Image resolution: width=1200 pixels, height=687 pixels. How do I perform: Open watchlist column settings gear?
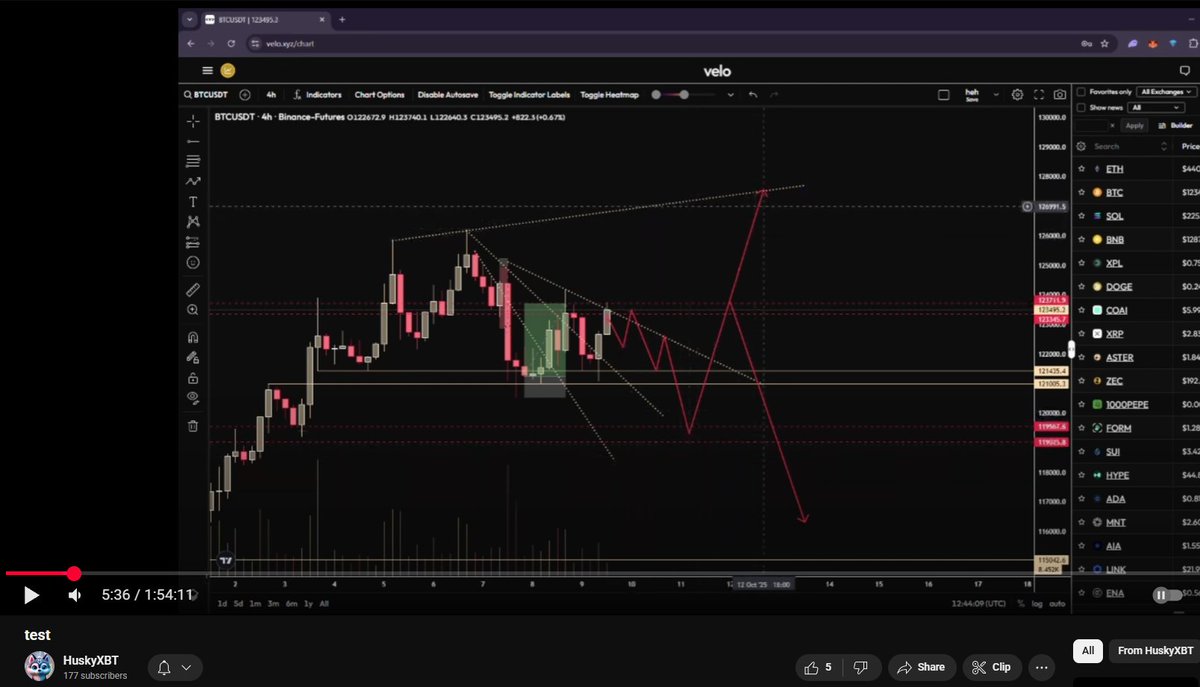click(1081, 146)
